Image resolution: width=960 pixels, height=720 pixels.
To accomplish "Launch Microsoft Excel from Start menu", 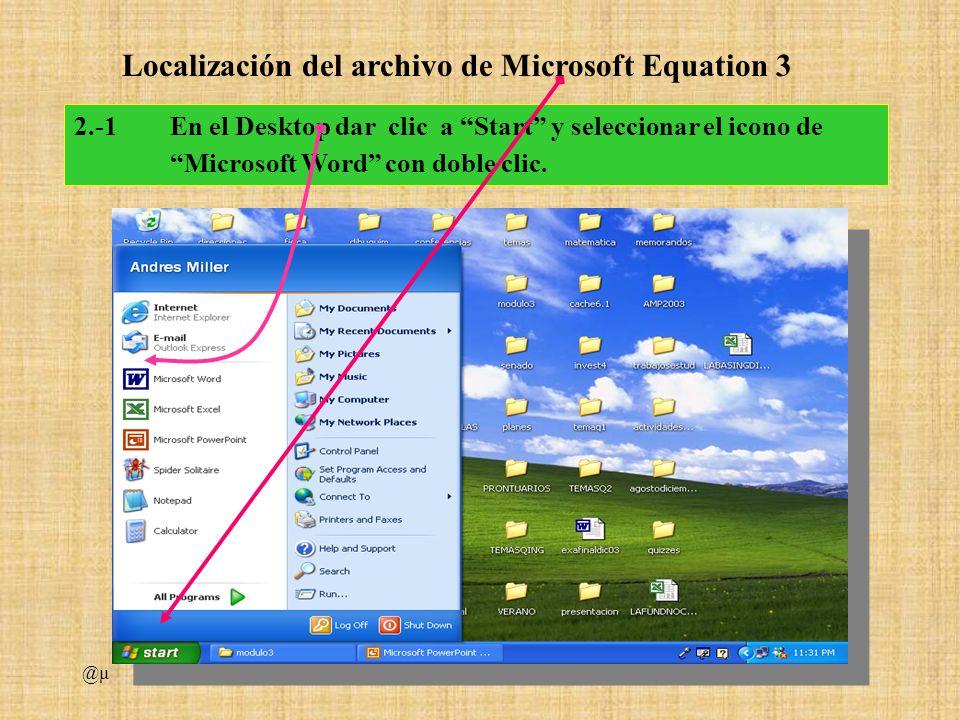I will [171, 409].
